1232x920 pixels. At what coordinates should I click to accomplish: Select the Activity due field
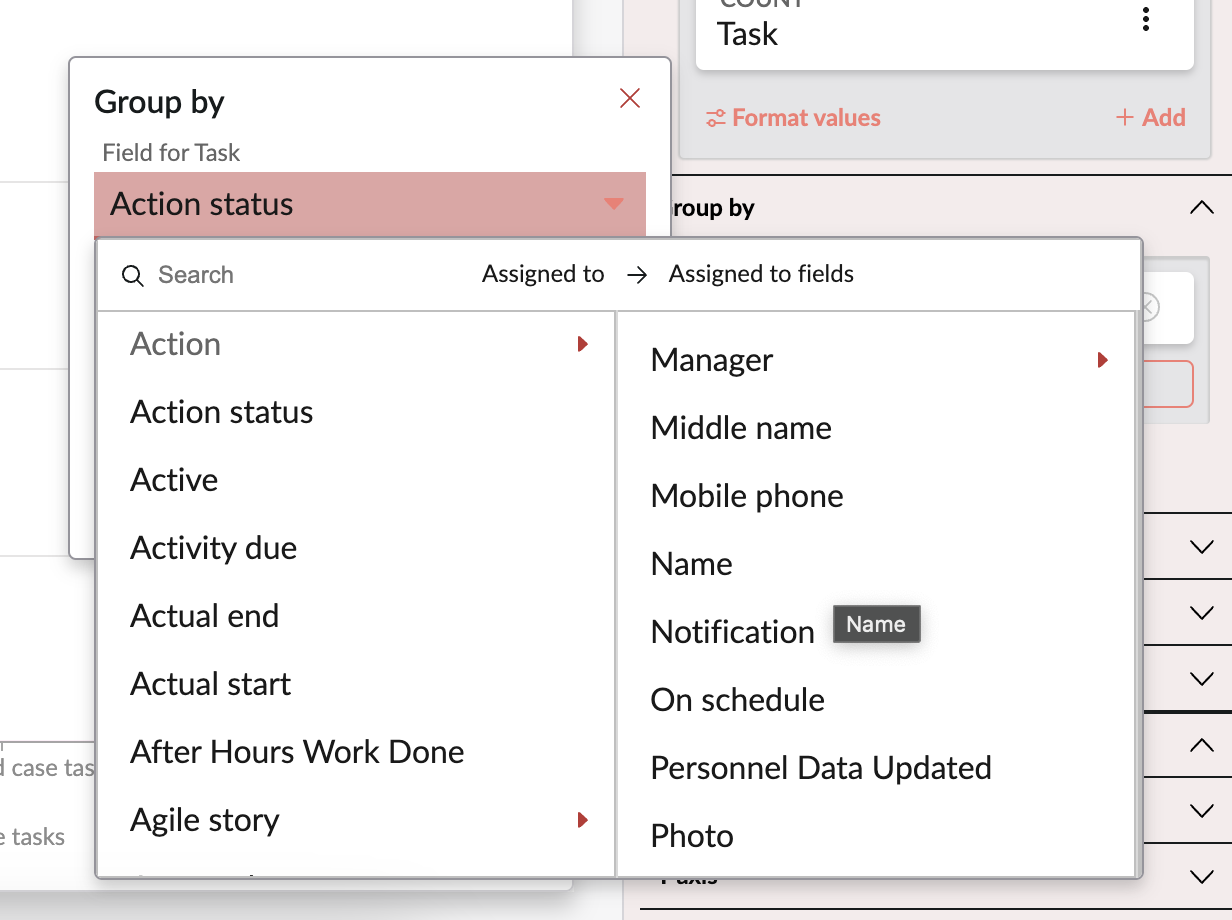pyautogui.click(x=212, y=547)
